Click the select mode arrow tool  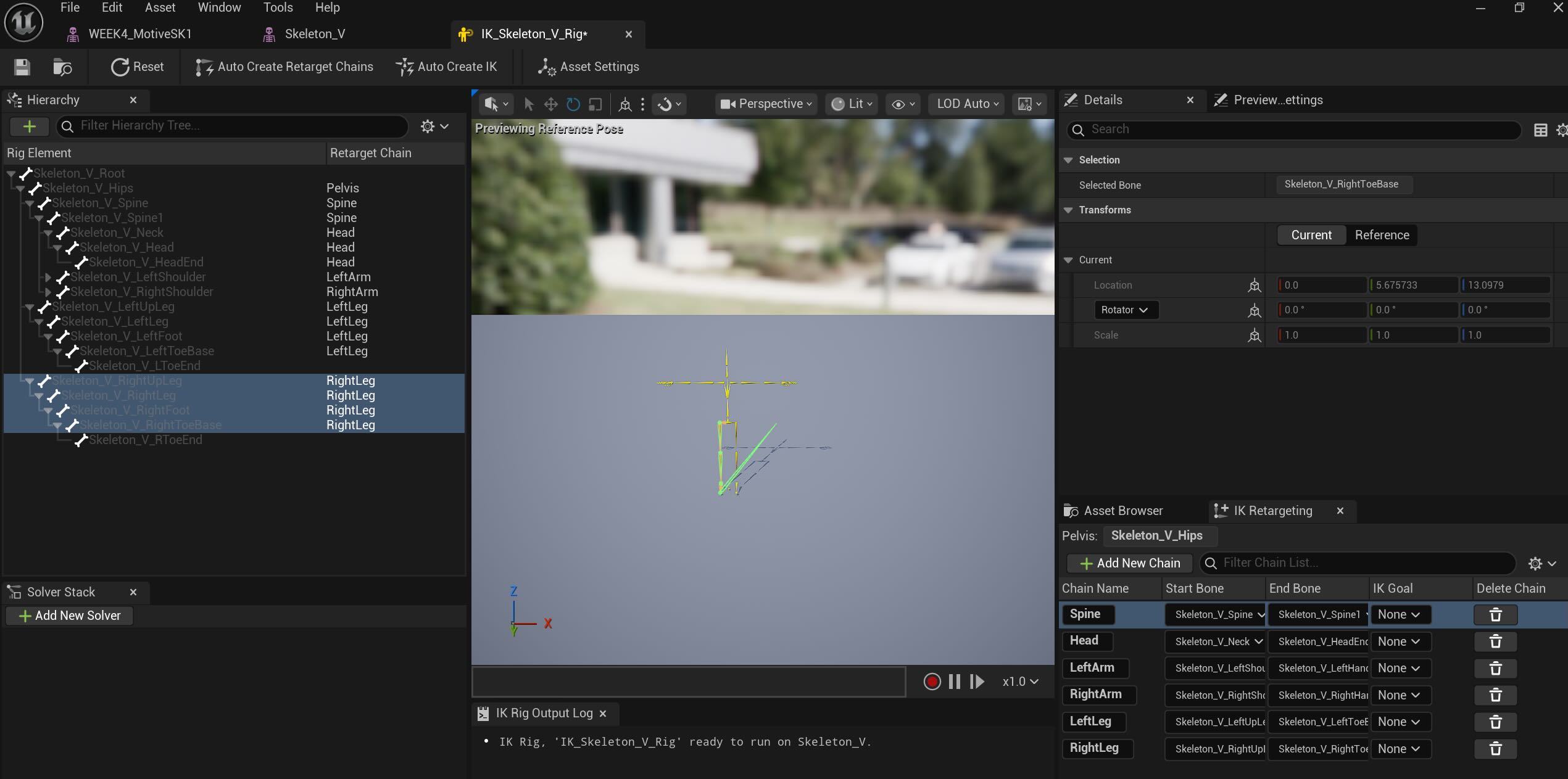click(x=528, y=104)
